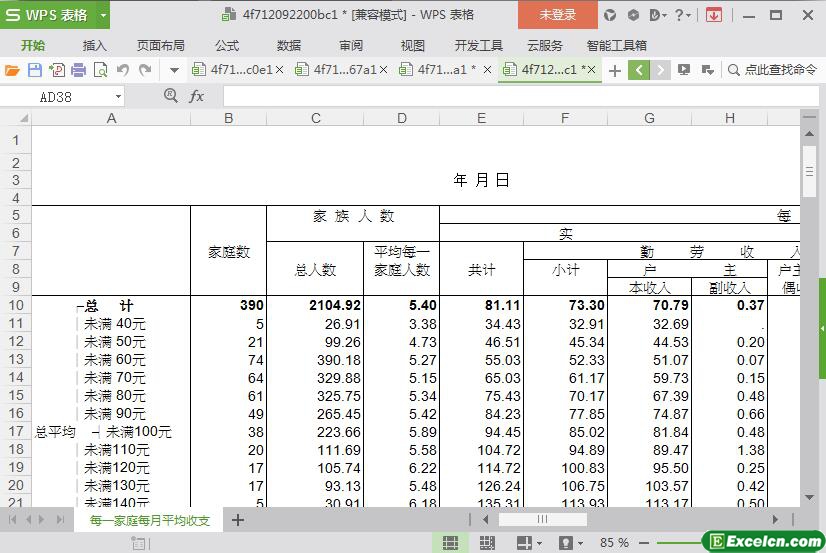Viewport: 826px width, 553px height.
Task: Open file with the folder icon
Action: [x=12, y=70]
